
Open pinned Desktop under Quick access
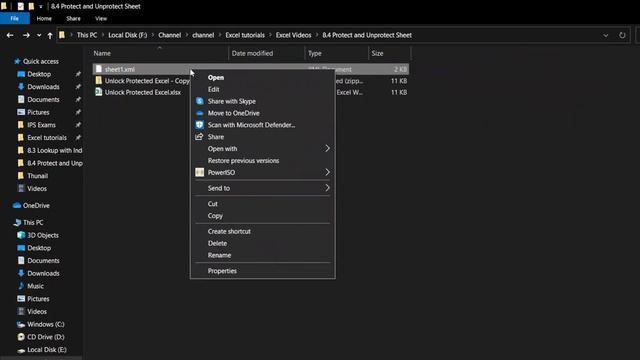(39, 74)
